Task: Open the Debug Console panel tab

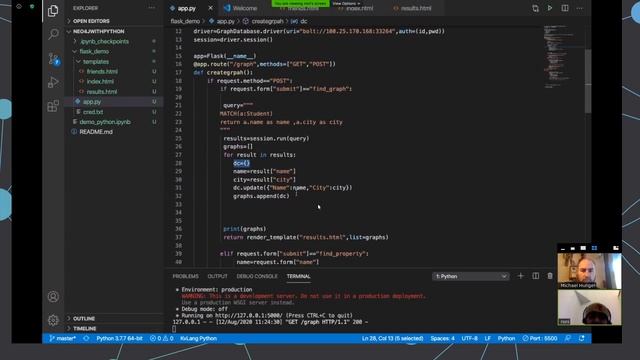Action: pos(257,276)
